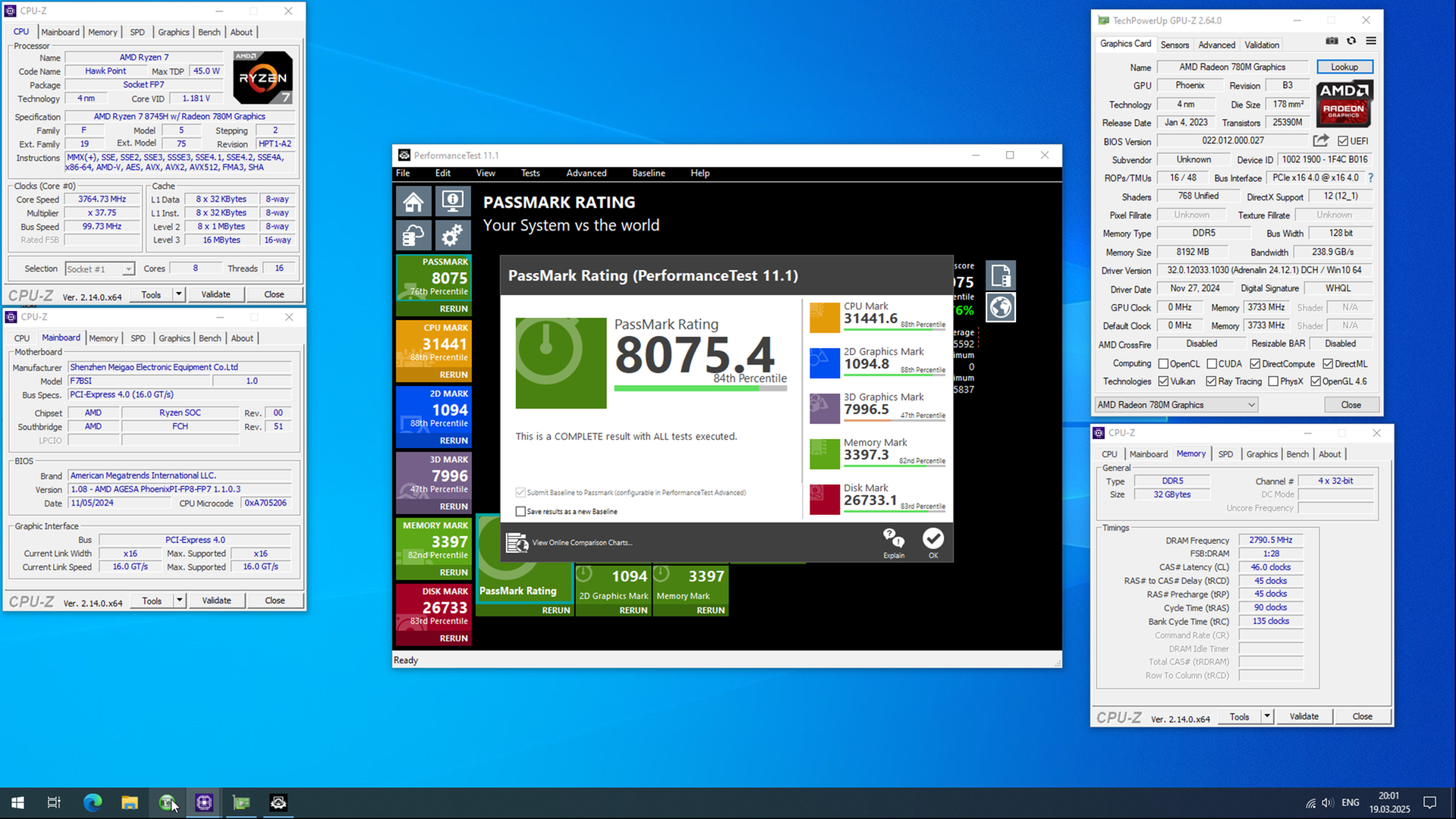Screen dimensions: 1456x819
Task: Open the GPU-Z hamburger menu icon
Action: (x=1371, y=41)
